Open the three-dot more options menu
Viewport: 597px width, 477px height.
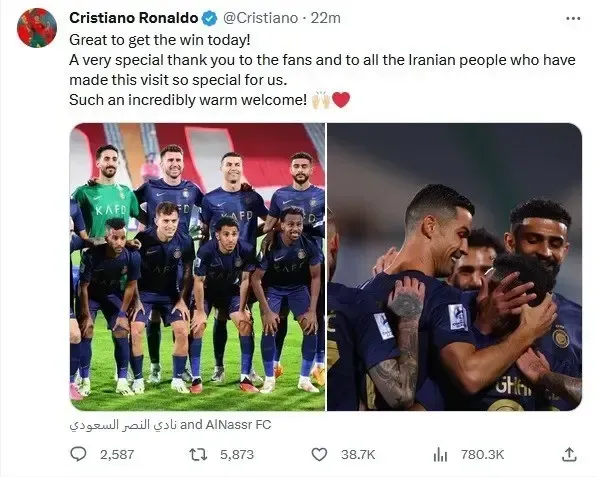[x=573, y=18]
